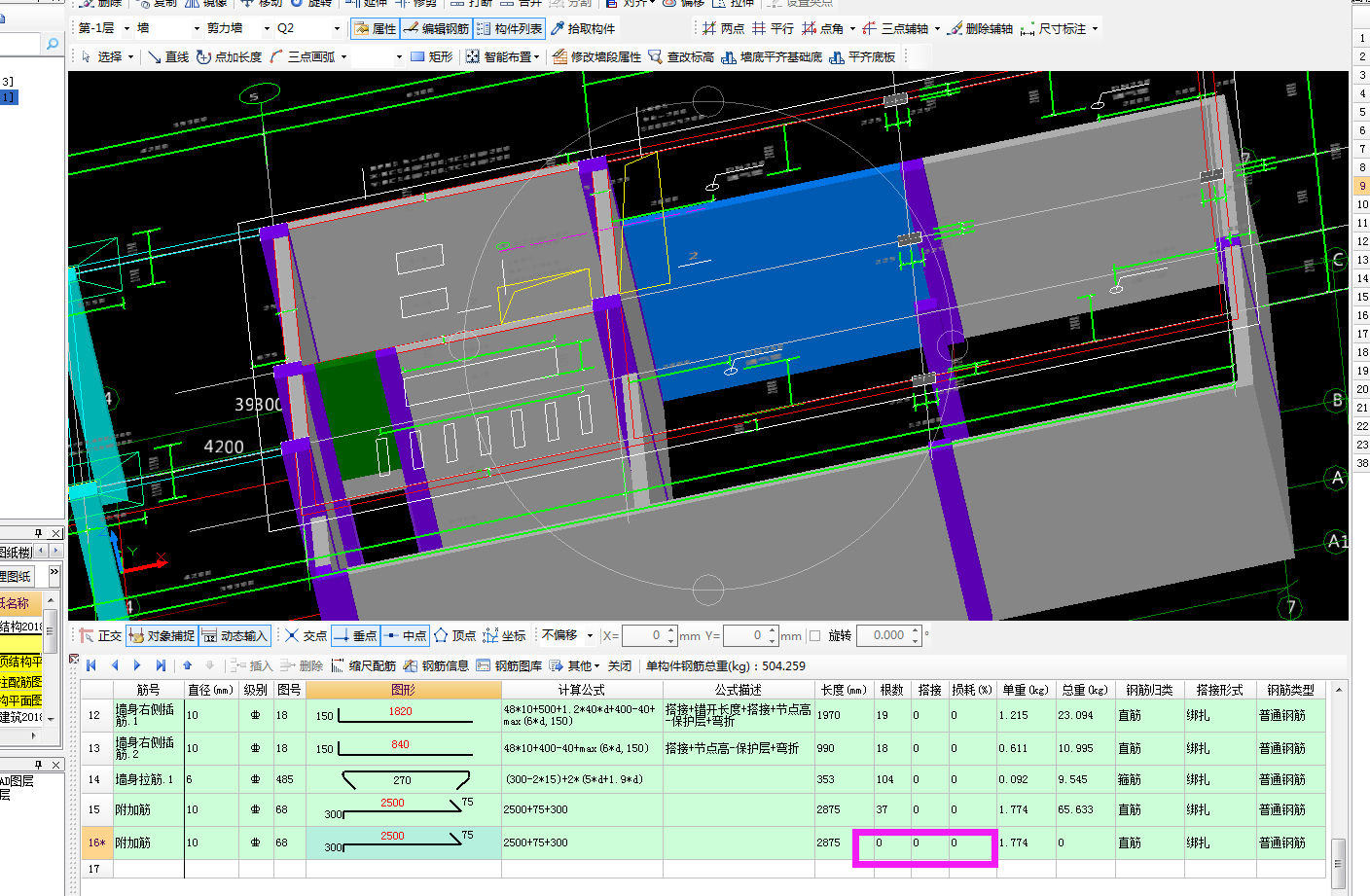Screen dimensions: 1370x896
Task: Search with the magnifier icon
Action: point(53,44)
